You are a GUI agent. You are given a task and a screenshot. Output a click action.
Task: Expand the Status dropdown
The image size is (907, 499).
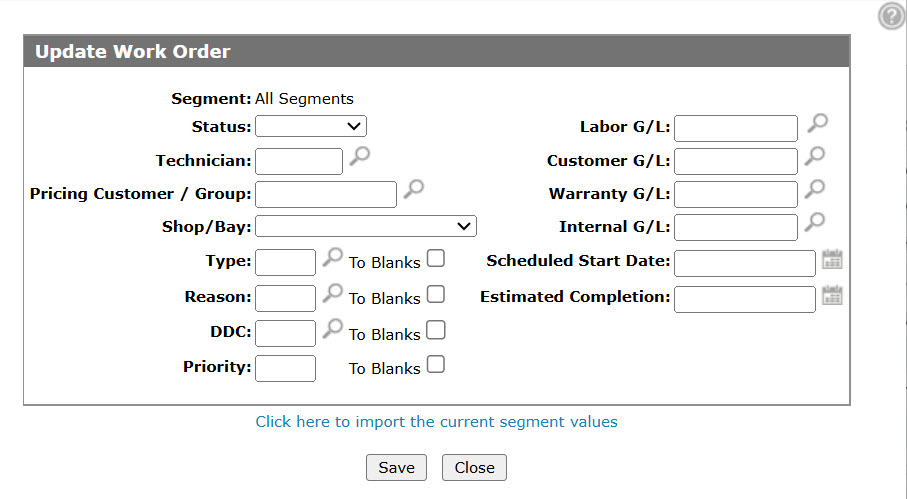(x=311, y=126)
